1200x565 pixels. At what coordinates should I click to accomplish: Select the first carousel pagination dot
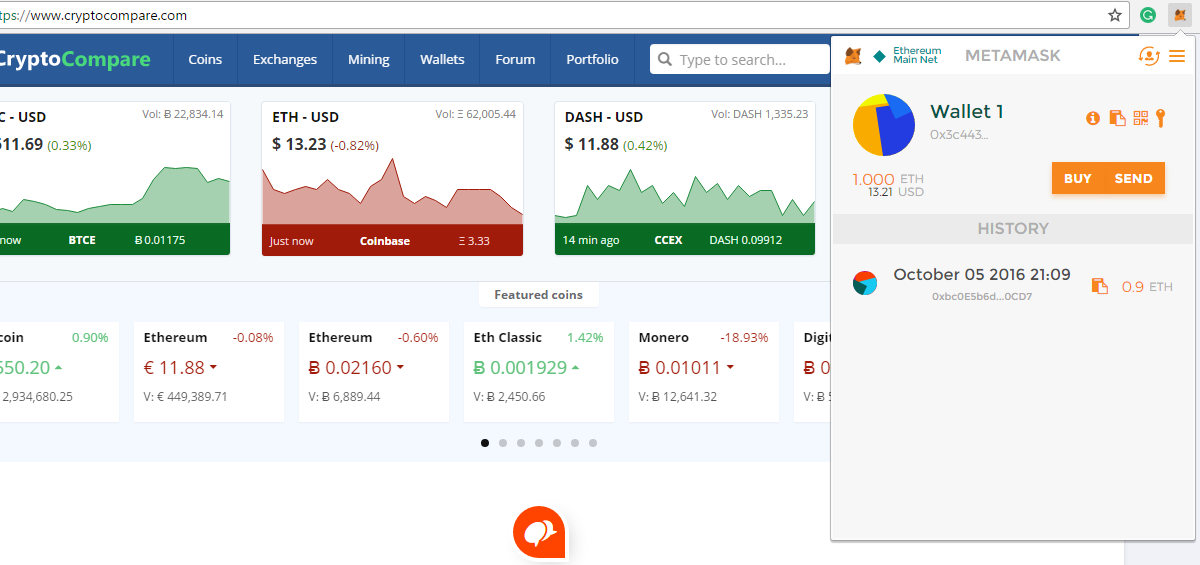485,443
